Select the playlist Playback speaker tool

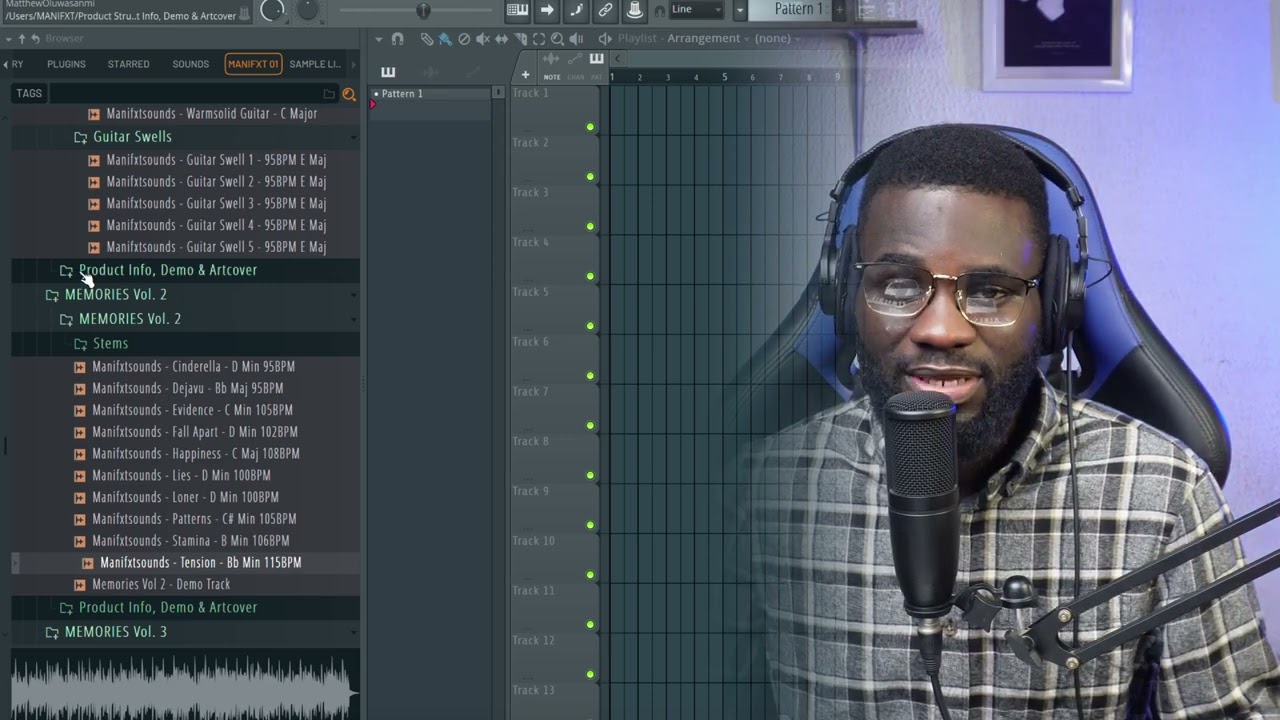click(576, 39)
